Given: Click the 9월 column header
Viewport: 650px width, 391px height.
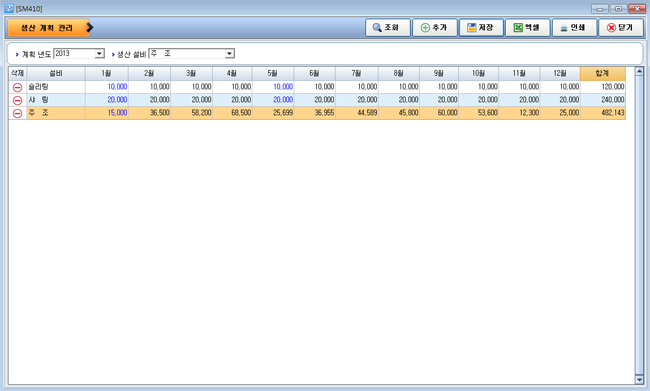Looking at the screenshot, I should tap(439, 73).
